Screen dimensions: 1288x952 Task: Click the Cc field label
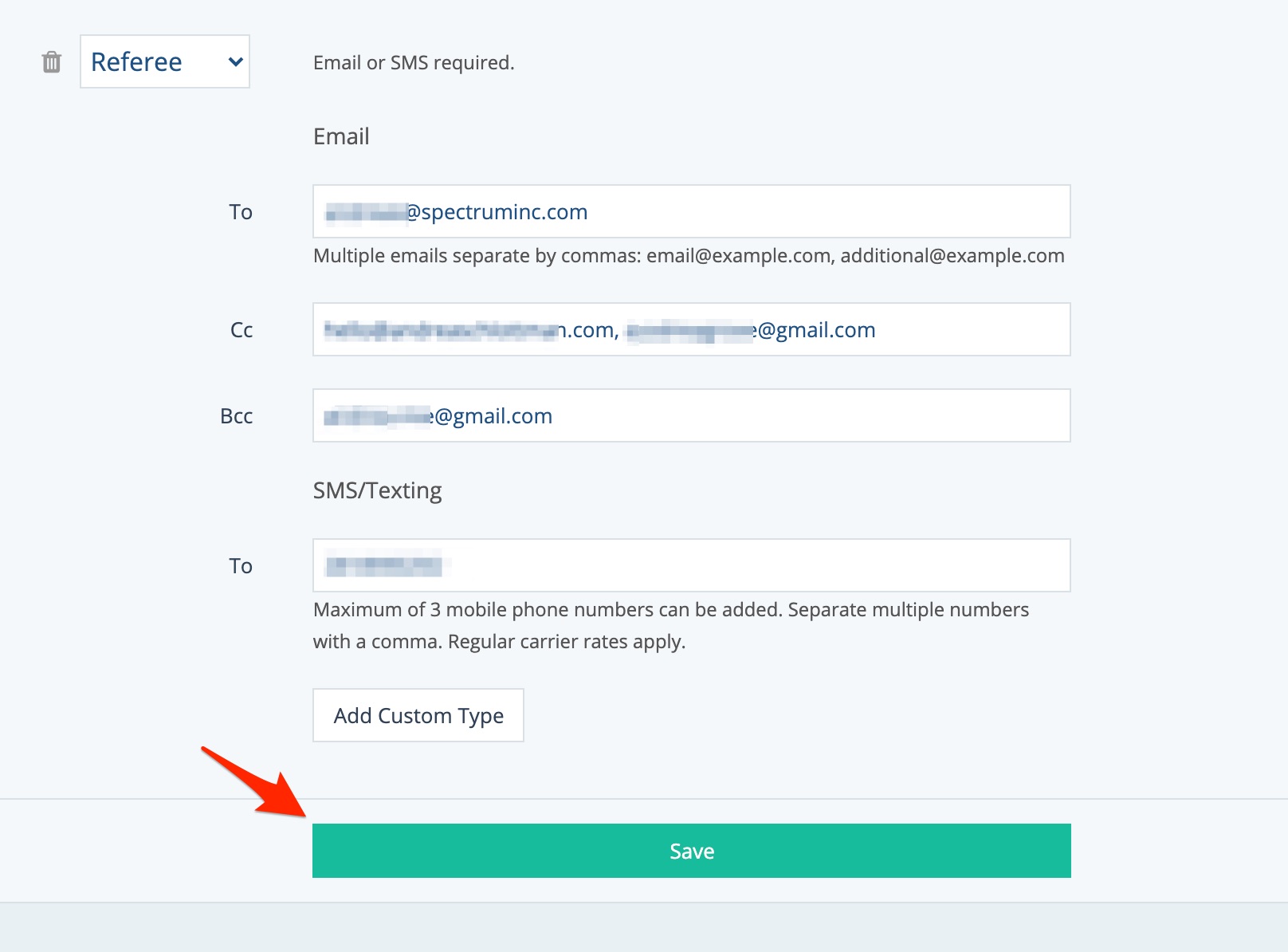click(x=241, y=330)
